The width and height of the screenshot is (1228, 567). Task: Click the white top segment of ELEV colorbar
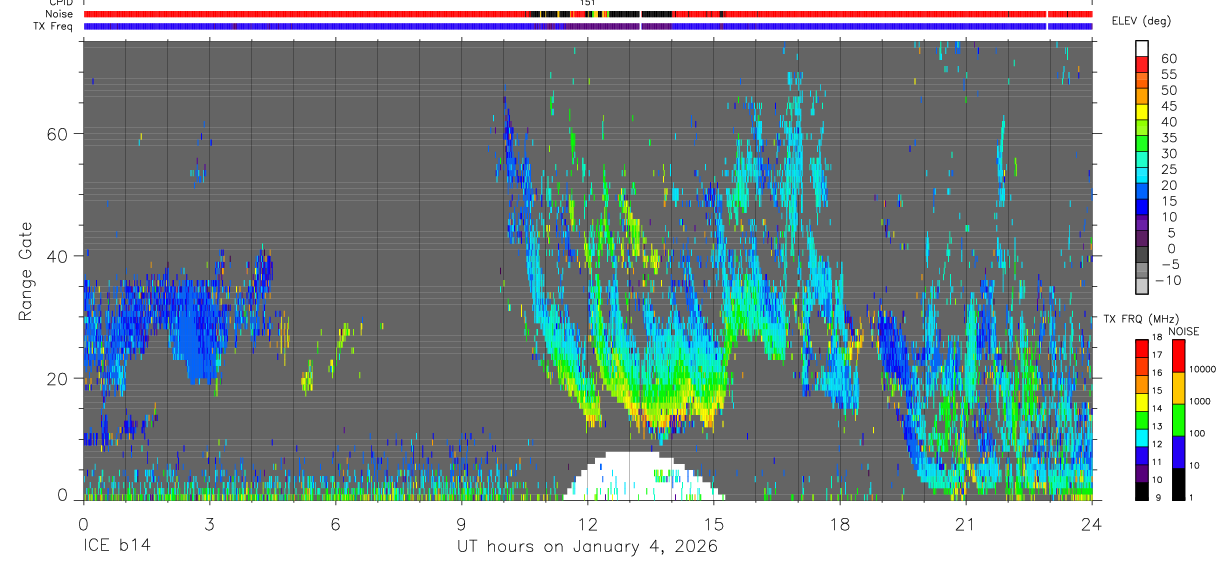point(1142,48)
